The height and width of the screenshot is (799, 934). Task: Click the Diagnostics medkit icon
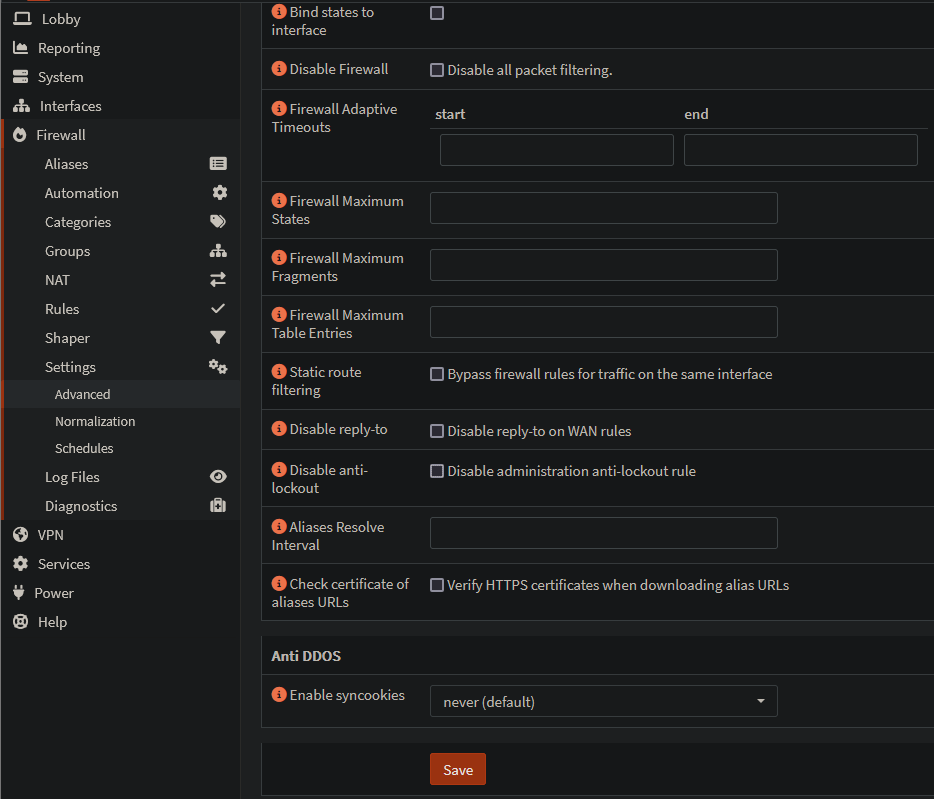coord(218,506)
